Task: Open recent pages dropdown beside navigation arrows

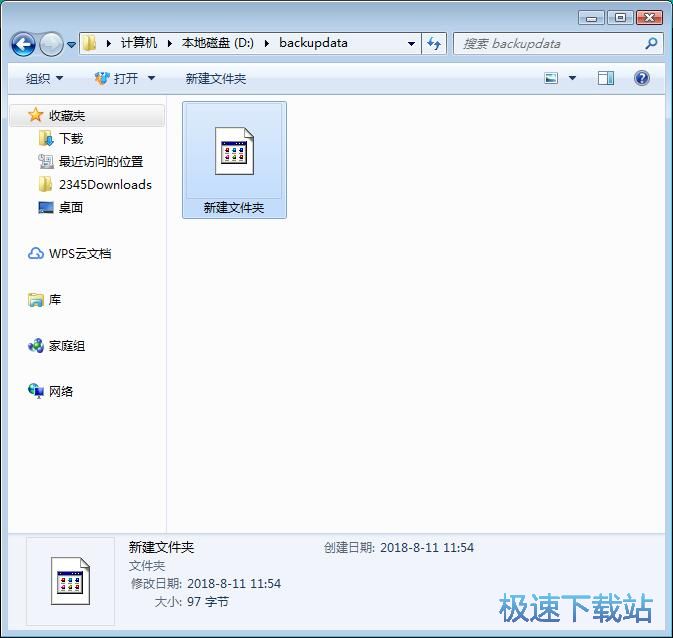Action: tap(71, 45)
